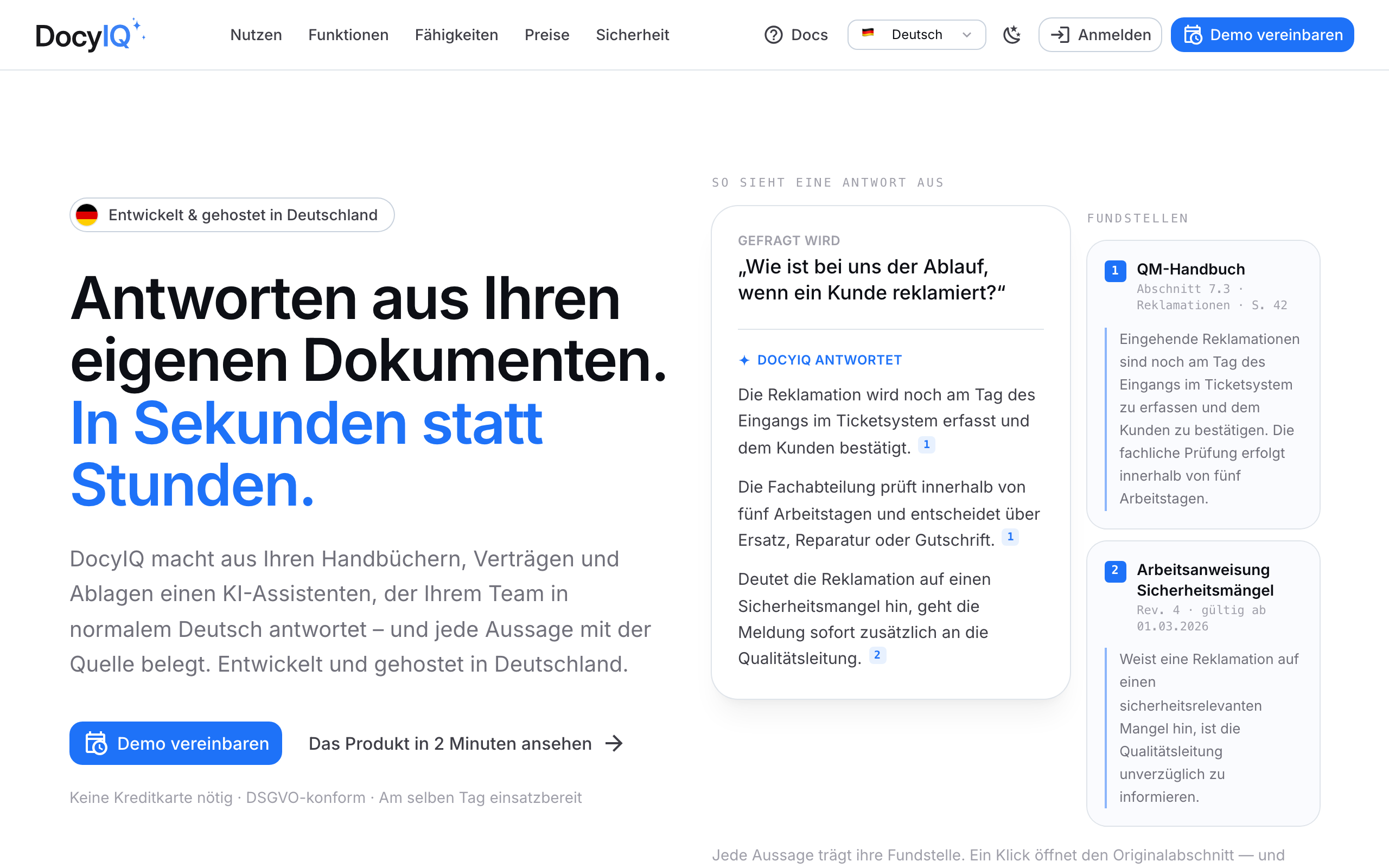
Task: Click the DocyIQ logo
Action: 90,35
